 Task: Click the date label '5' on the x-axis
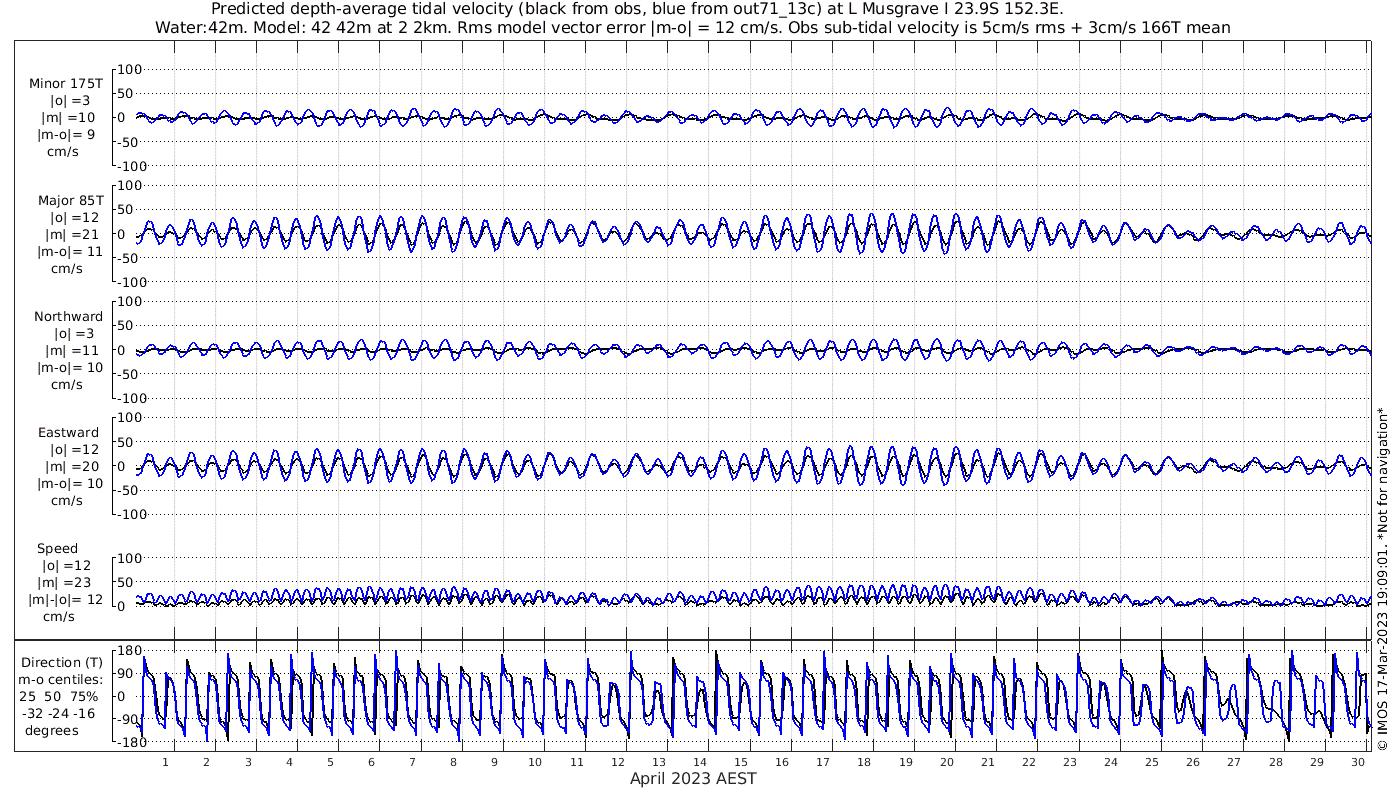tap(330, 762)
